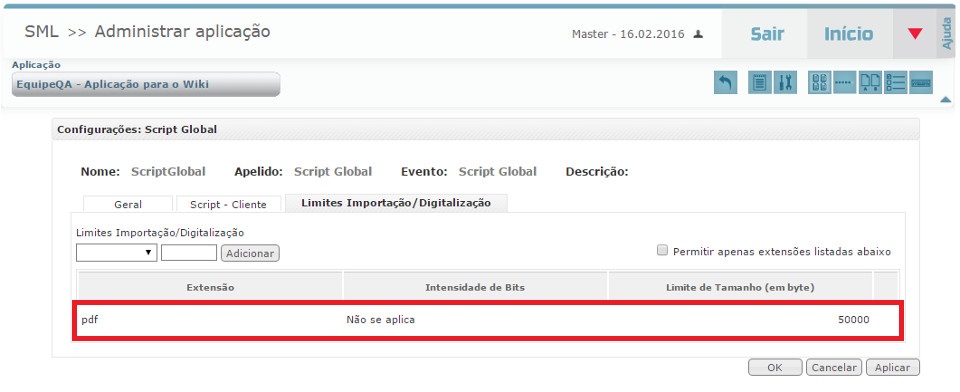Image resolution: width=960 pixels, height=392 pixels.
Task: Click the keyboard-like bar toolbar icon
Action: pos(921,83)
